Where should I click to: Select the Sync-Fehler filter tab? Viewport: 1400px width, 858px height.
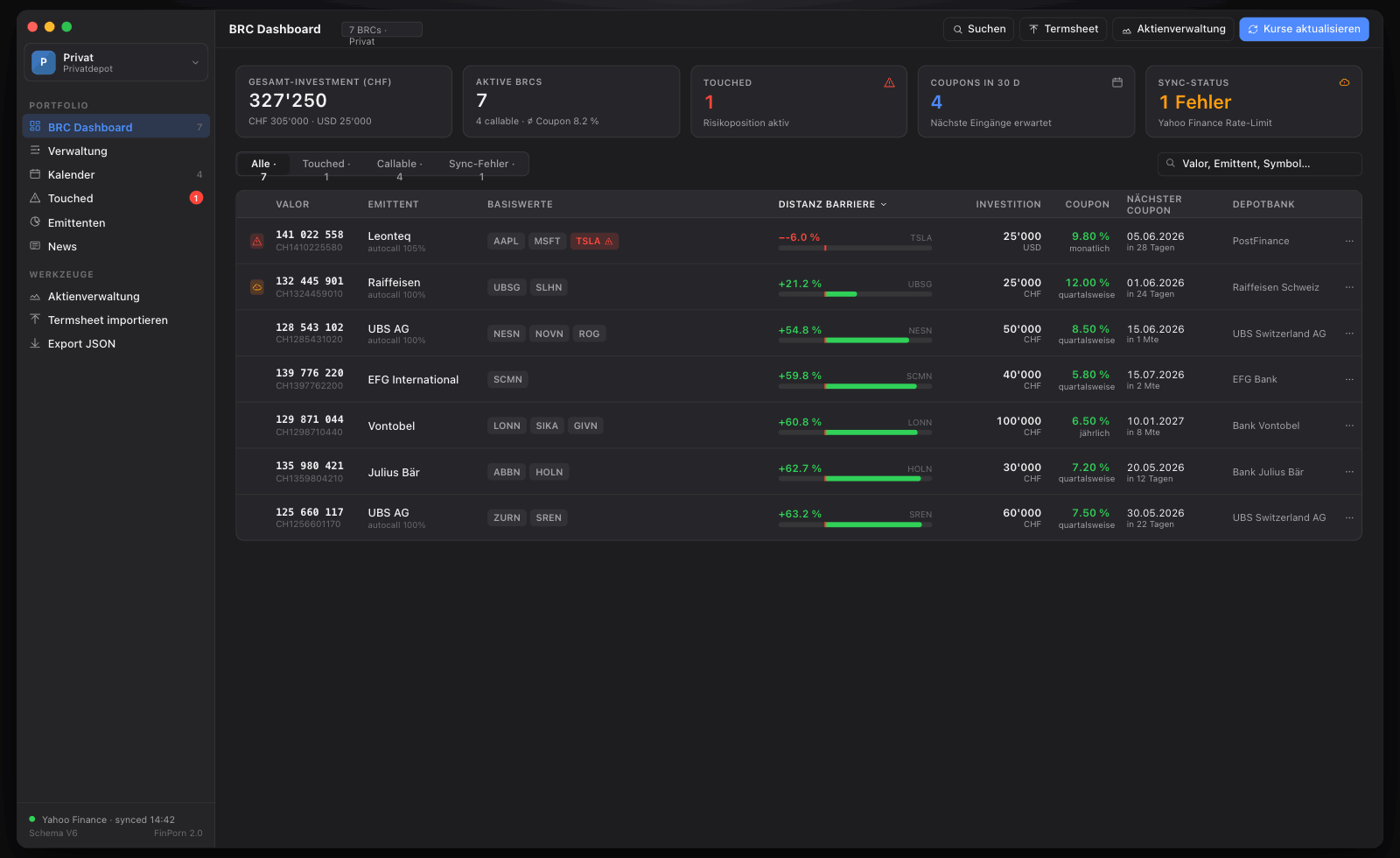pyautogui.click(x=481, y=165)
